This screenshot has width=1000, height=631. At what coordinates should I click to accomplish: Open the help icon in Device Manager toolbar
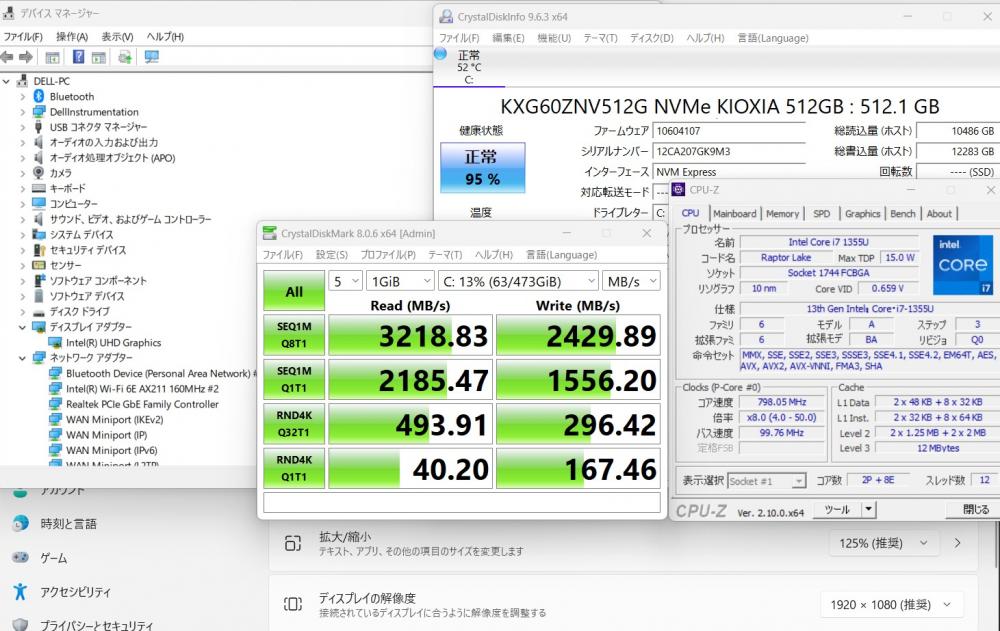click(78, 57)
